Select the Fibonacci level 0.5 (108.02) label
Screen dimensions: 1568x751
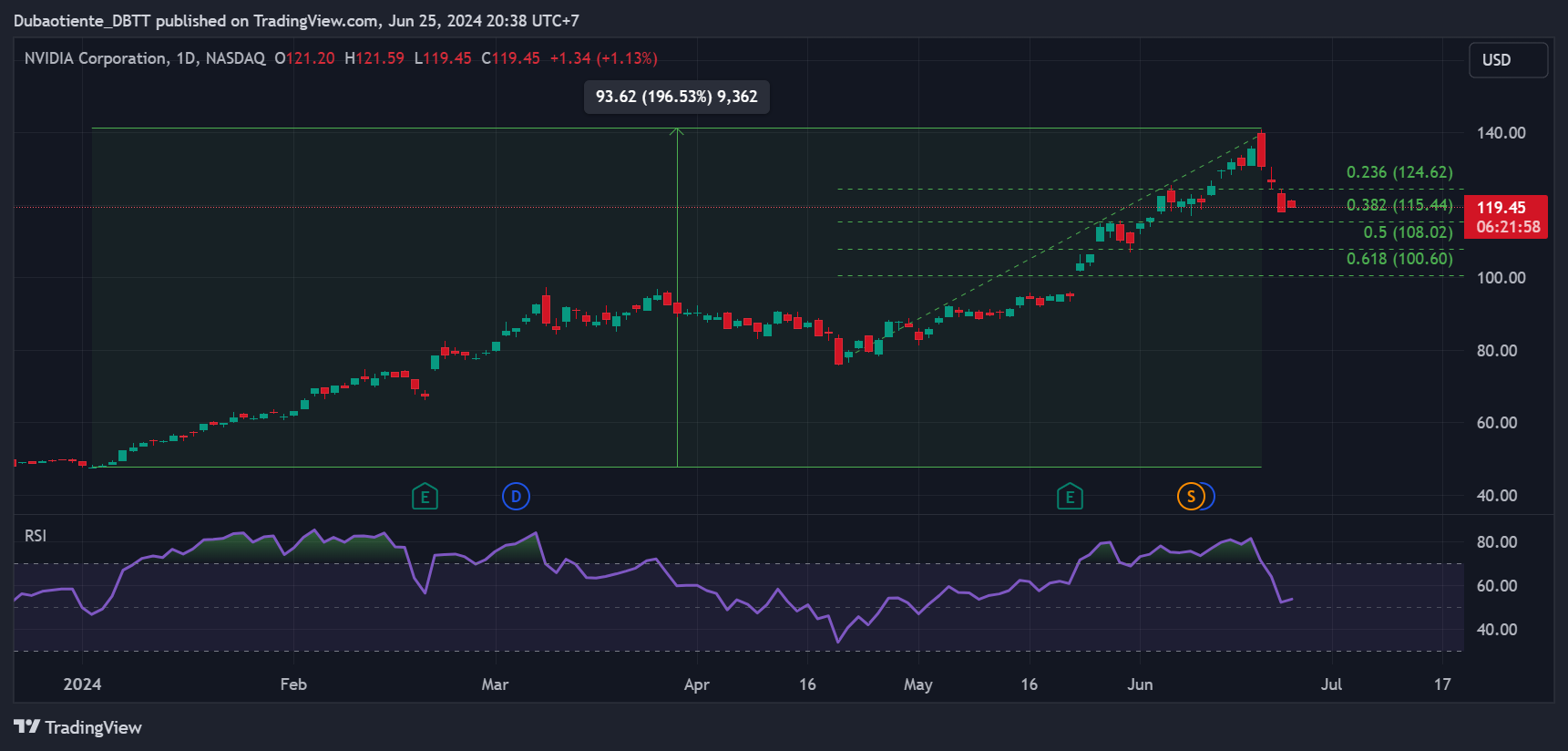click(1408, 232)
